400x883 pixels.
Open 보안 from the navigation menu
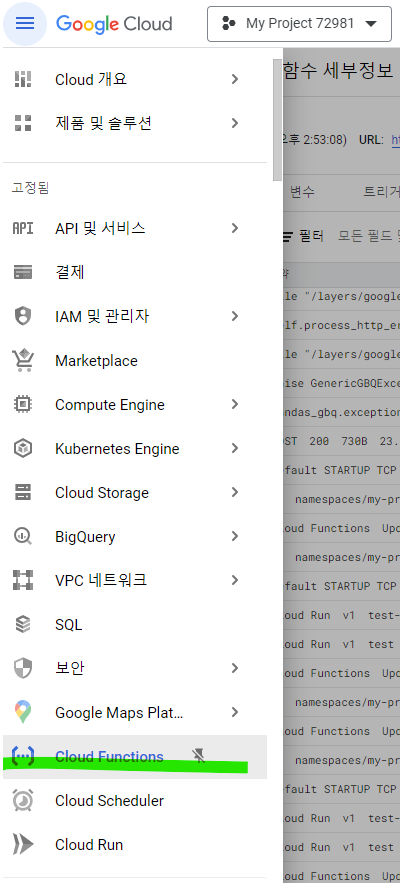135,668
